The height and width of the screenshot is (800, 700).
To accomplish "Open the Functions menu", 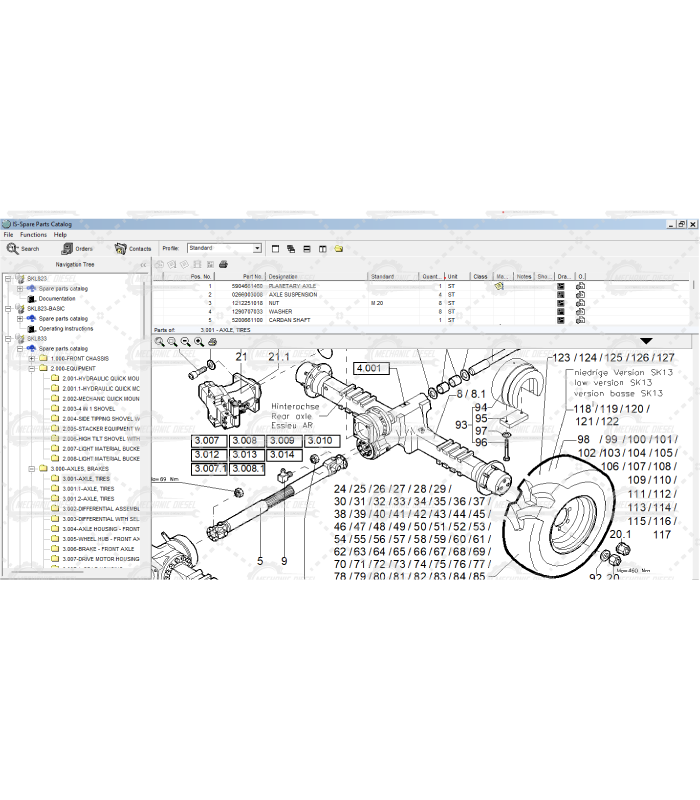I will coord(33,234).
